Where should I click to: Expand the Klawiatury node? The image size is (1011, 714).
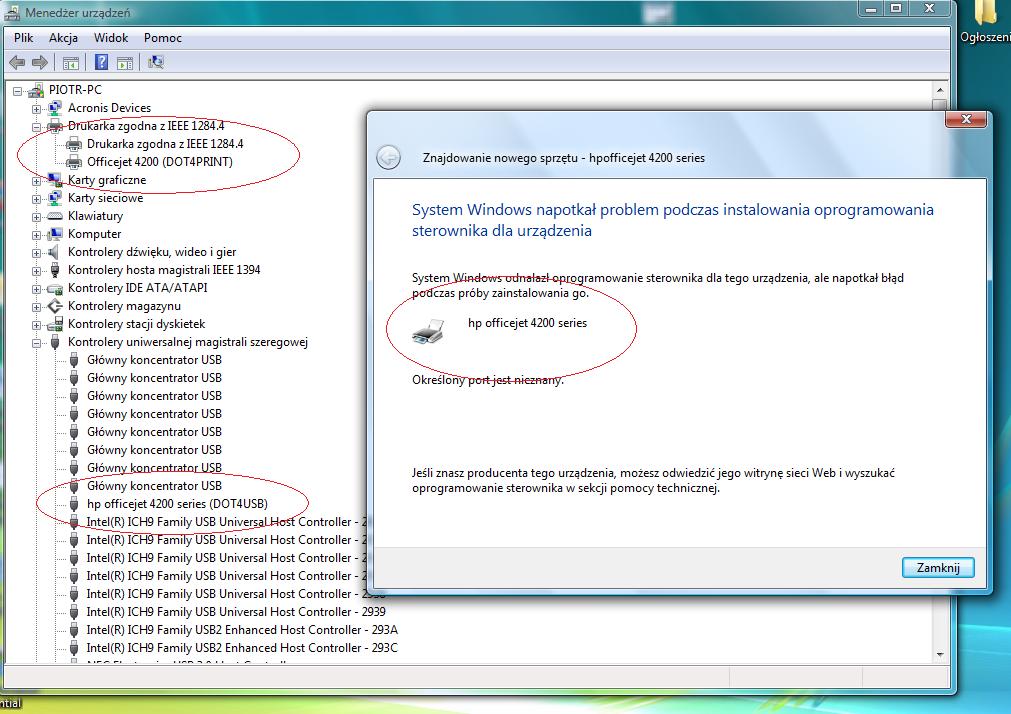coord(37,217)
